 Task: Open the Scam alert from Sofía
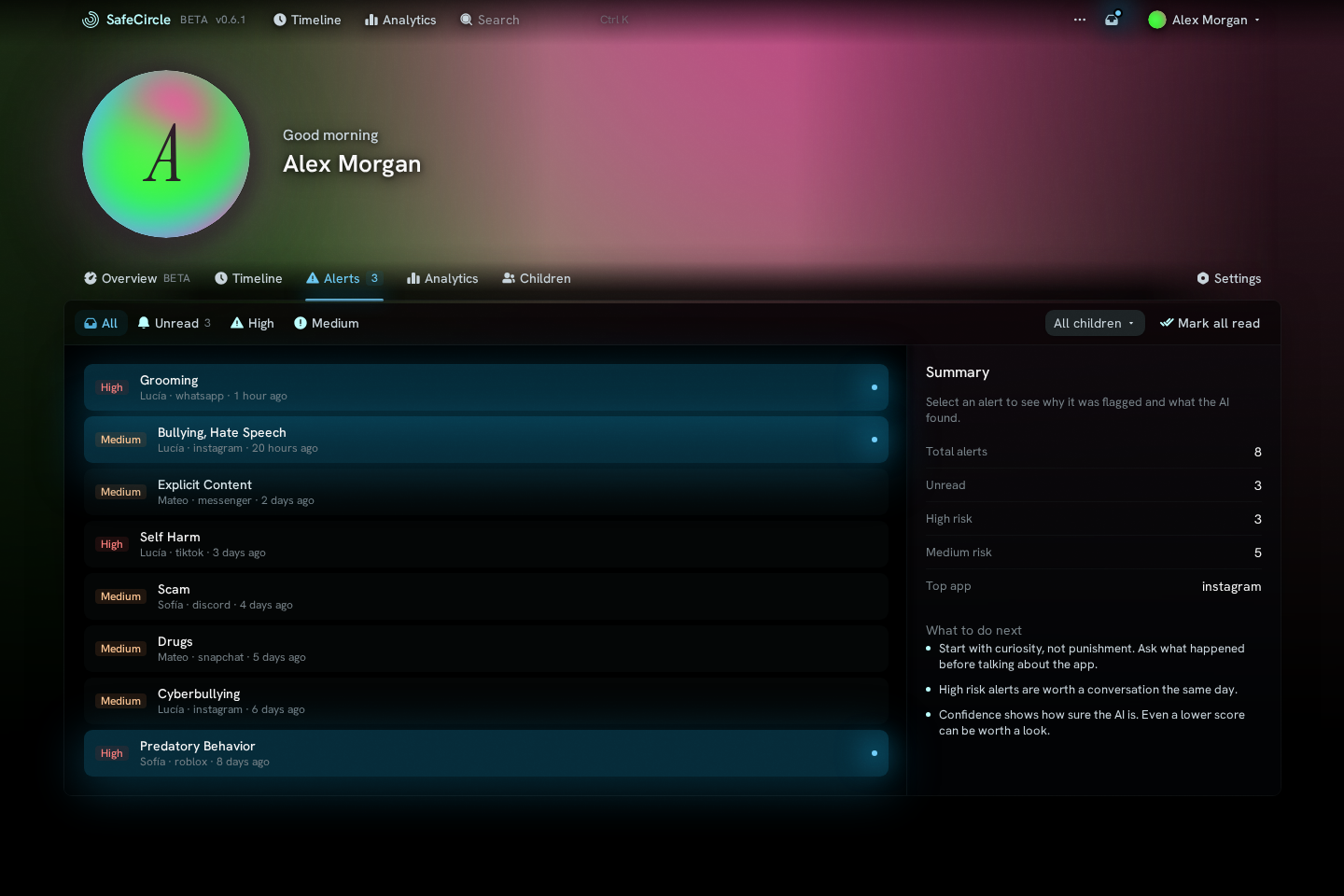486,596
